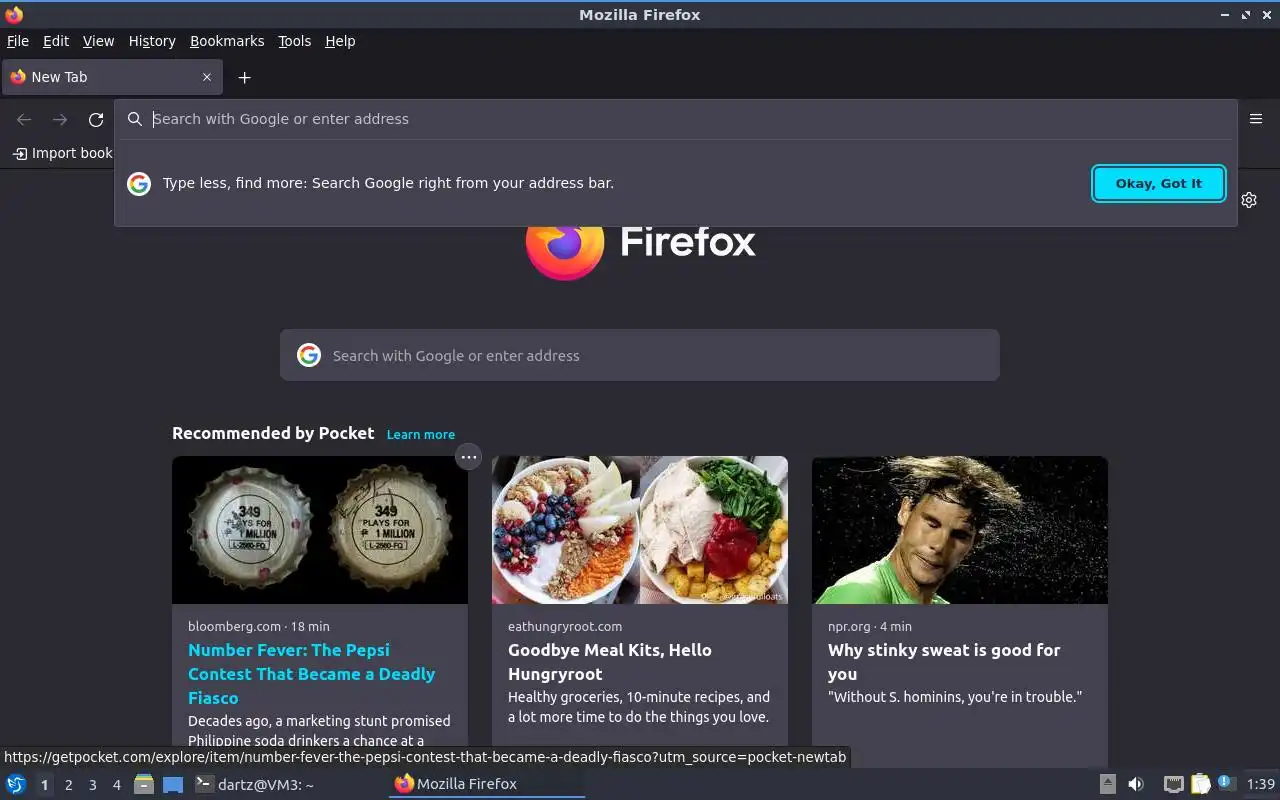The width and height of the screenshot is (1280, 800).
Task: Click the Firefox icon in title bar
Action: [x=14, y=14]
